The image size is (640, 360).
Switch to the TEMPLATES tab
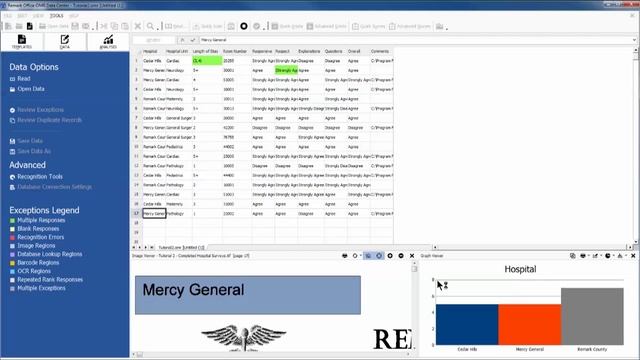pos(22,42)
